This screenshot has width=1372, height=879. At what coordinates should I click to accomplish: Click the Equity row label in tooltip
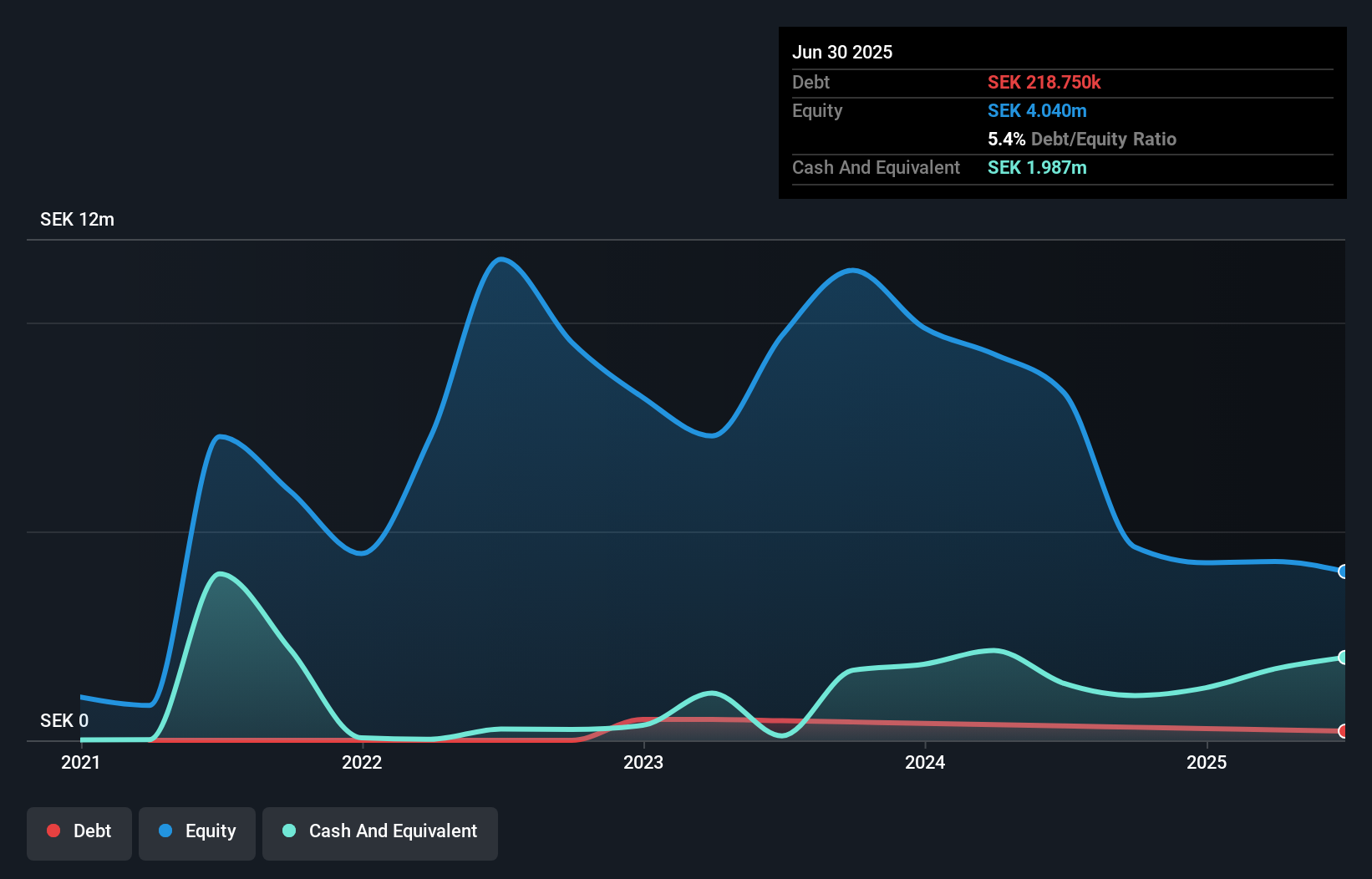point(817,110)
